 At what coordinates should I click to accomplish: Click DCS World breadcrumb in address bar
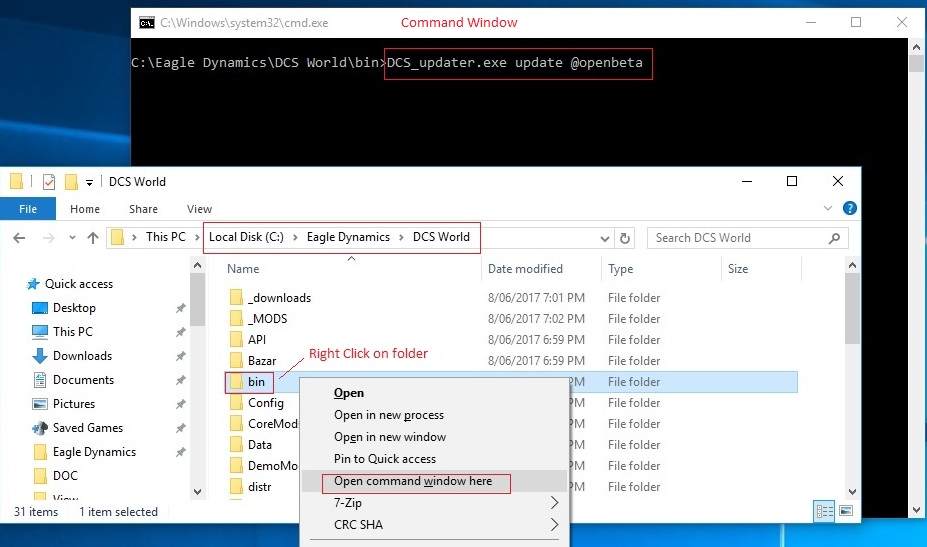pyautogui.click(x=441, y=237)
